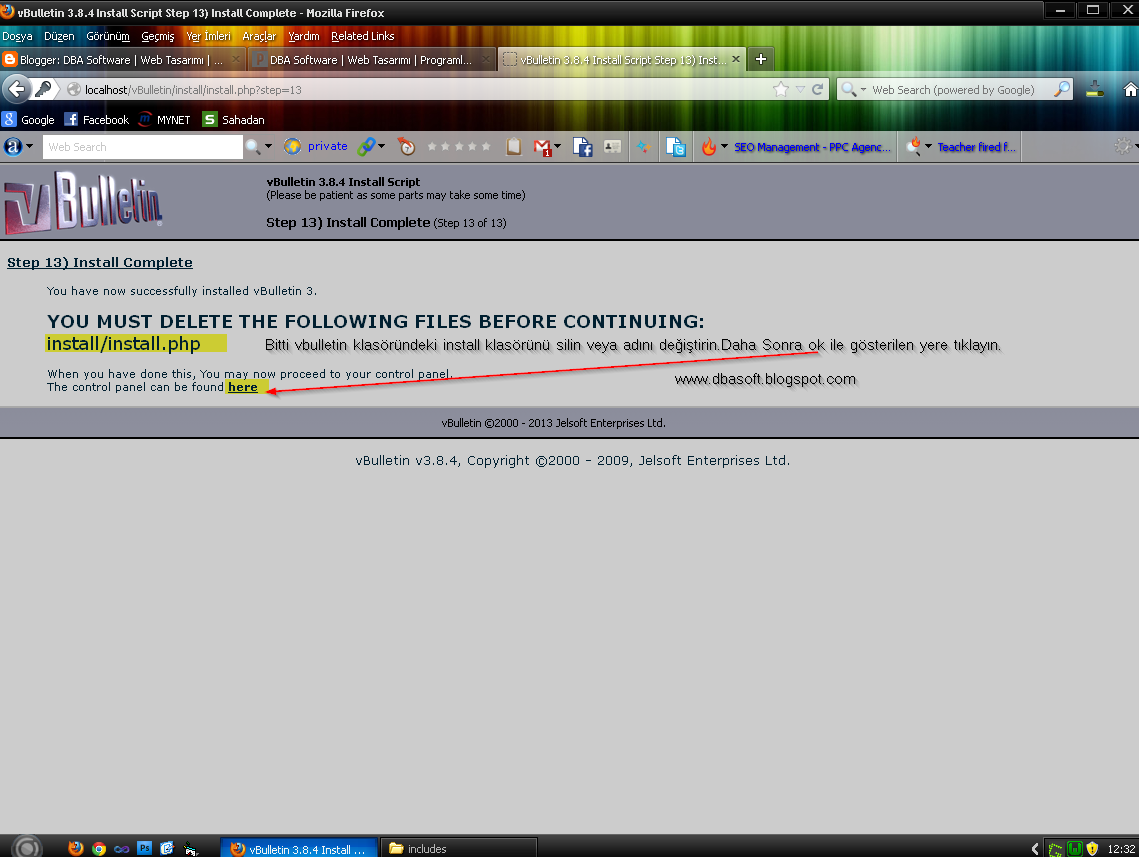This screenshot has width=1139, height=857.
Task: Open the search engine selector dropdown
Action: tap(853, 89)
